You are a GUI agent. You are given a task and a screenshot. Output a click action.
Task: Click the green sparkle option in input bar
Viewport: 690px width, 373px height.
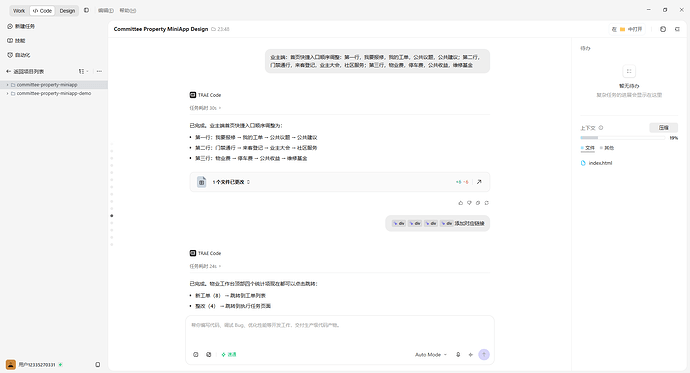229,355
